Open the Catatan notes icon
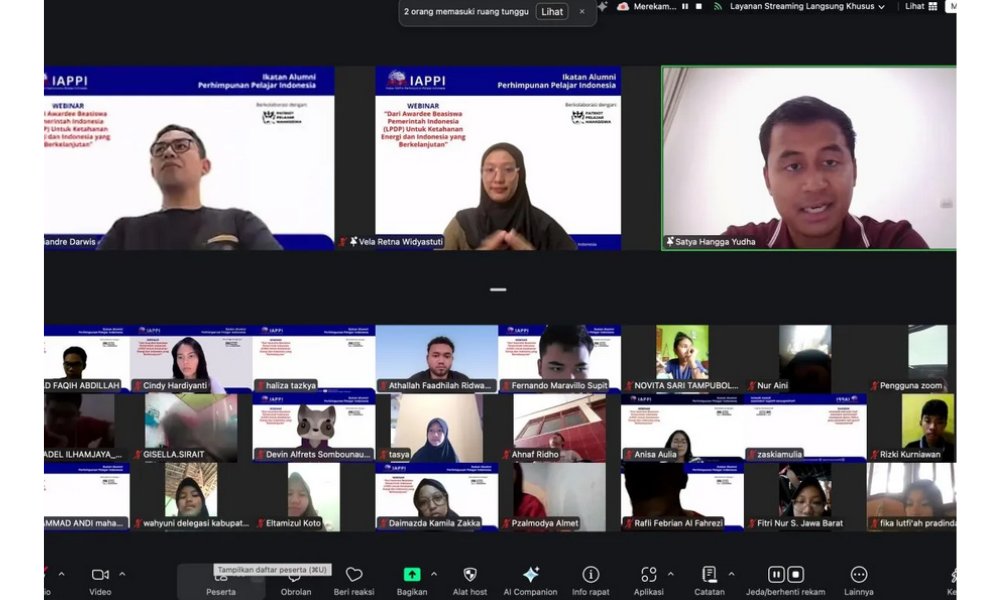 tap(709, 575)
